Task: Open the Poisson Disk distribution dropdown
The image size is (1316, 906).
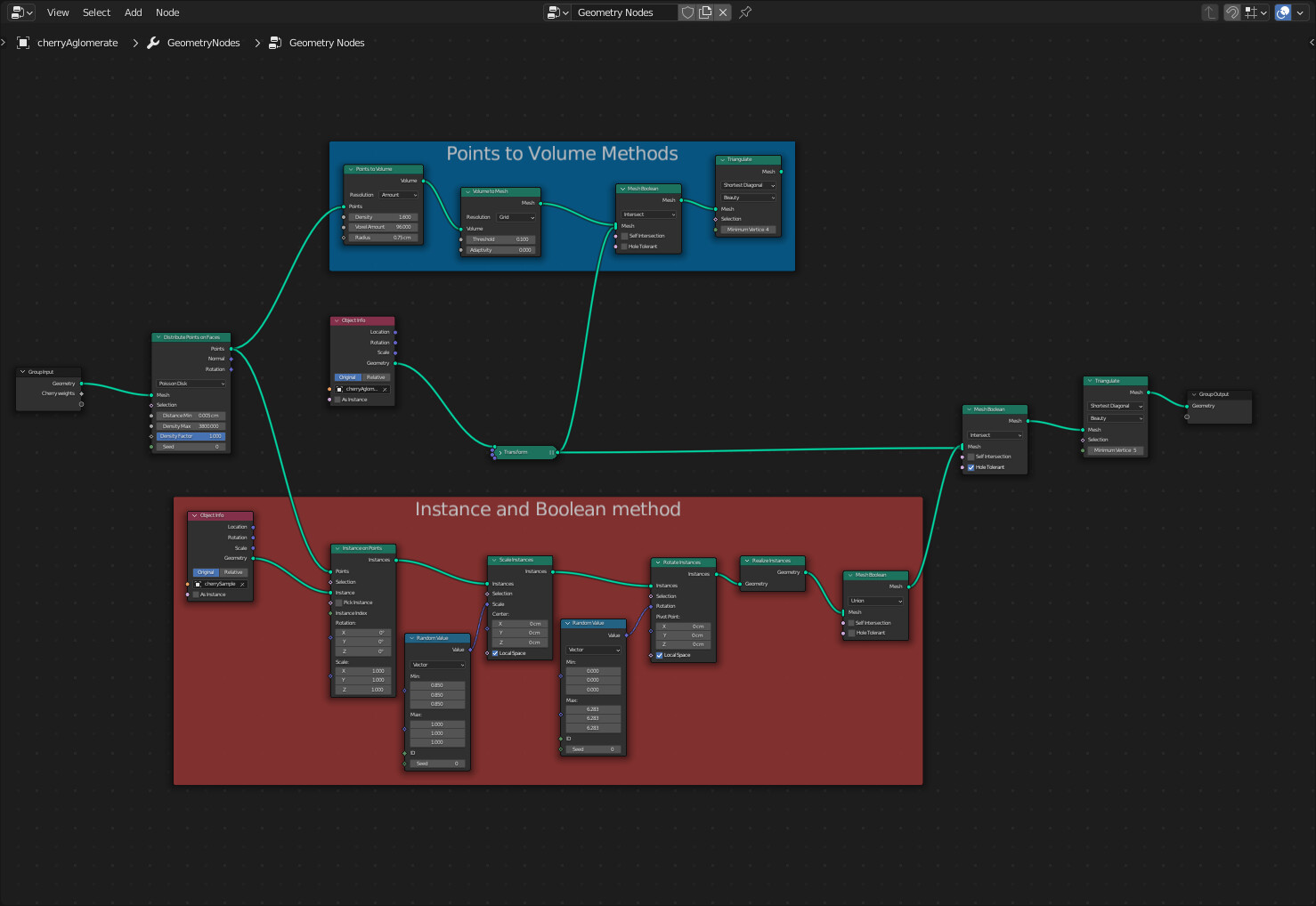Action: (x=191, y=384)
